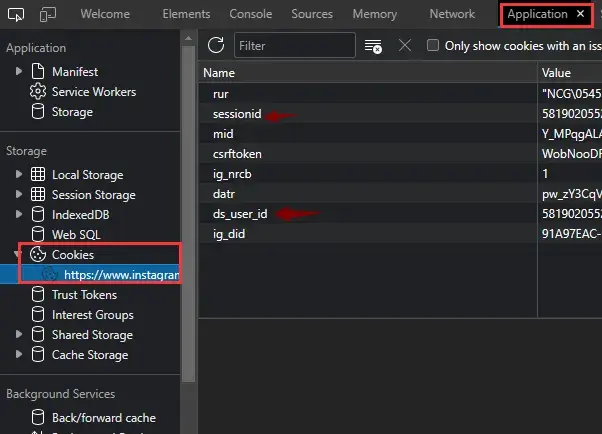
Task: Close the Application tab
Action: [580, 14]
